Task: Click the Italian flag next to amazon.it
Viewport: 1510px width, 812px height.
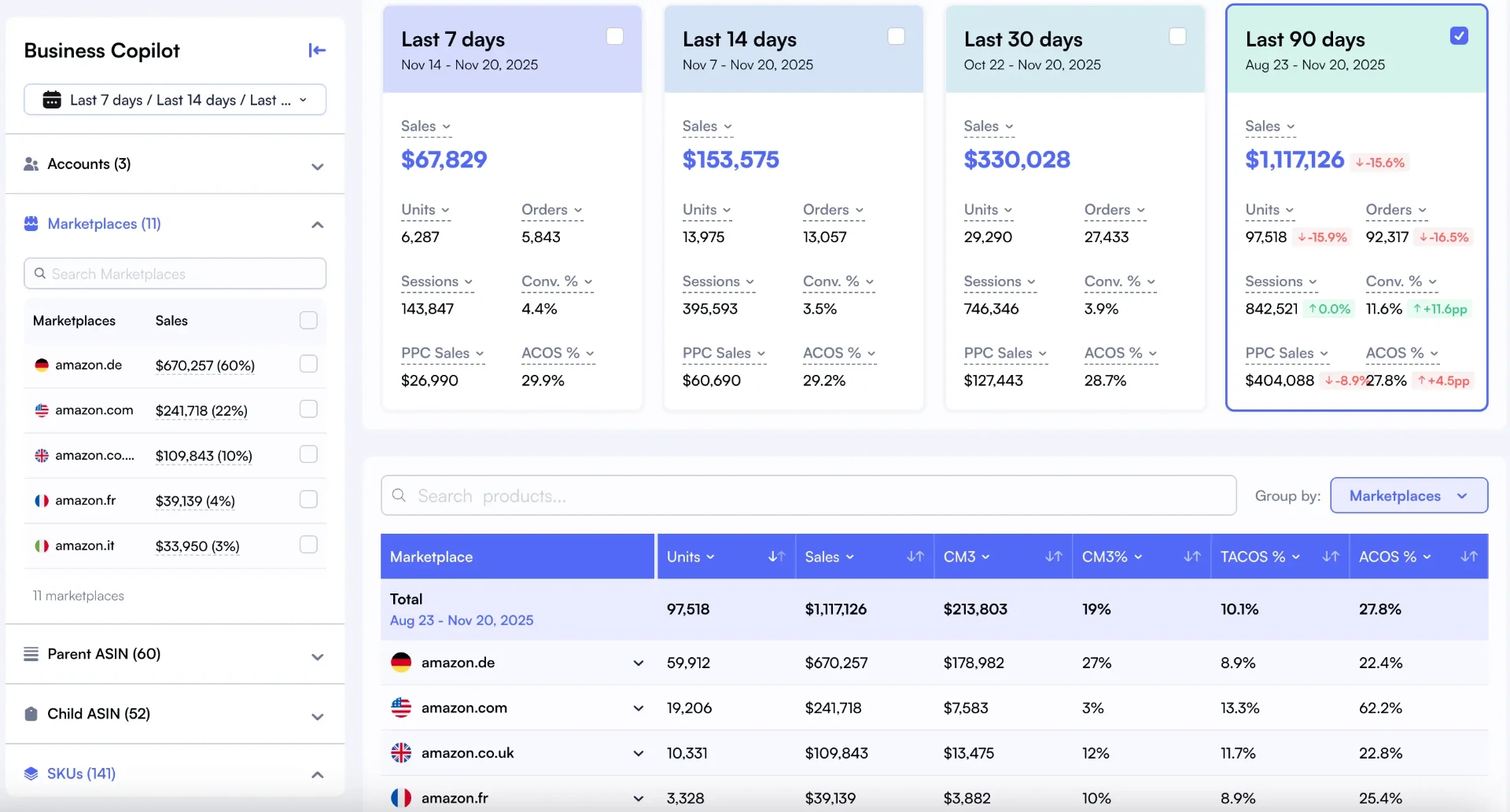Action: [x=42, y=546]
